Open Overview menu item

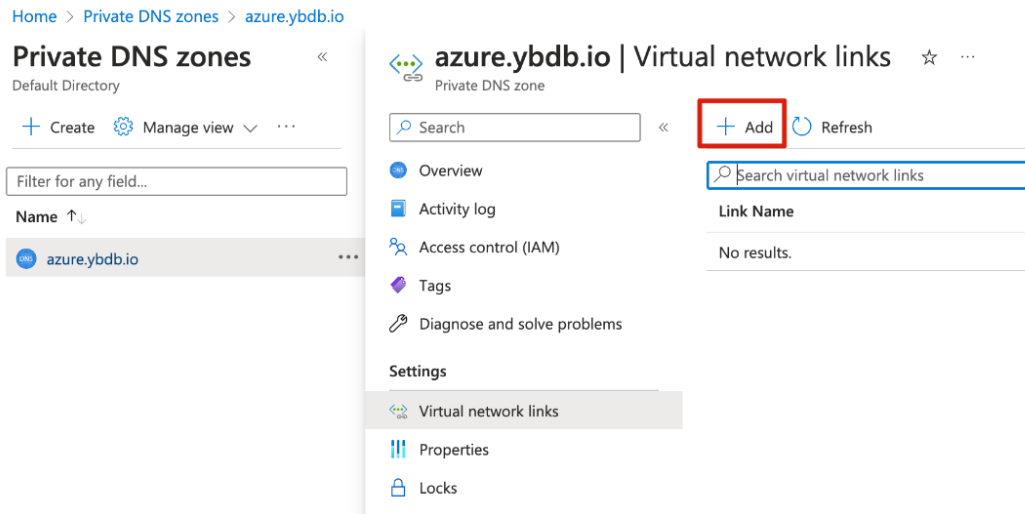coord(450,171)
